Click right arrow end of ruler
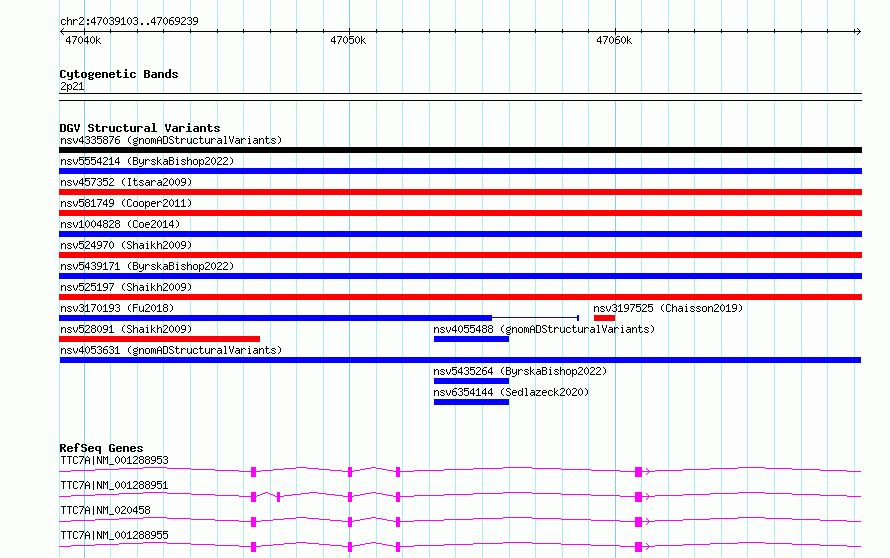The height and width of the screenshot is (558, 890). (859, 32)
